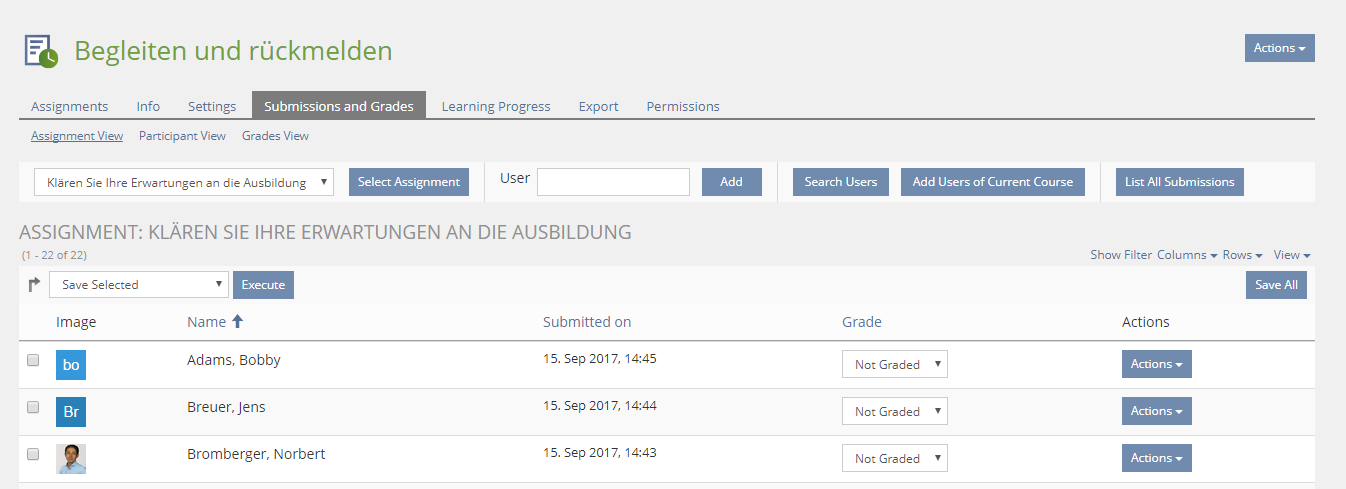Click the exercise clock icon beside the title
1346x489 pixels.
(x=41, y=51)
